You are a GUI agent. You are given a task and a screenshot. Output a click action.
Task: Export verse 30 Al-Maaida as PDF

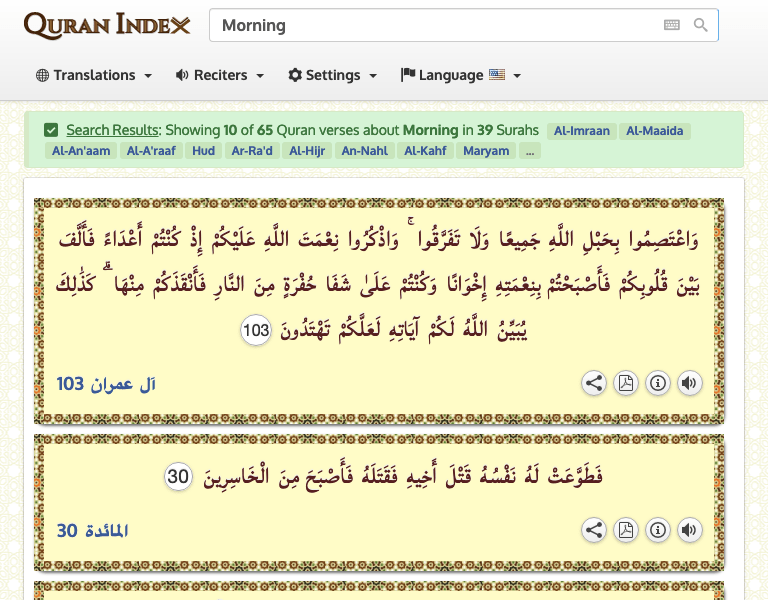coord(625,530)
